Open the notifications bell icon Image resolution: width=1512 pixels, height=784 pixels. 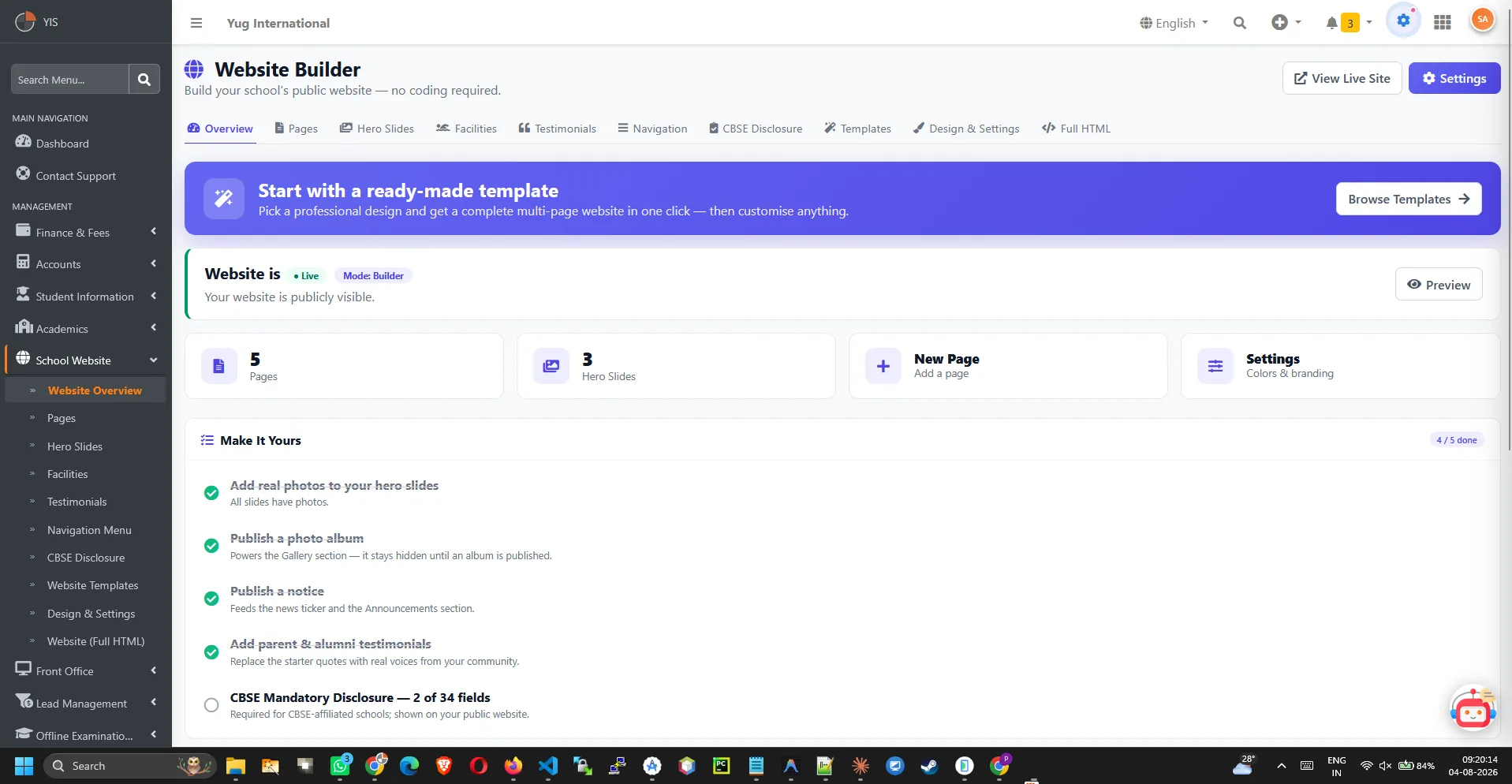coord(1331,23)
